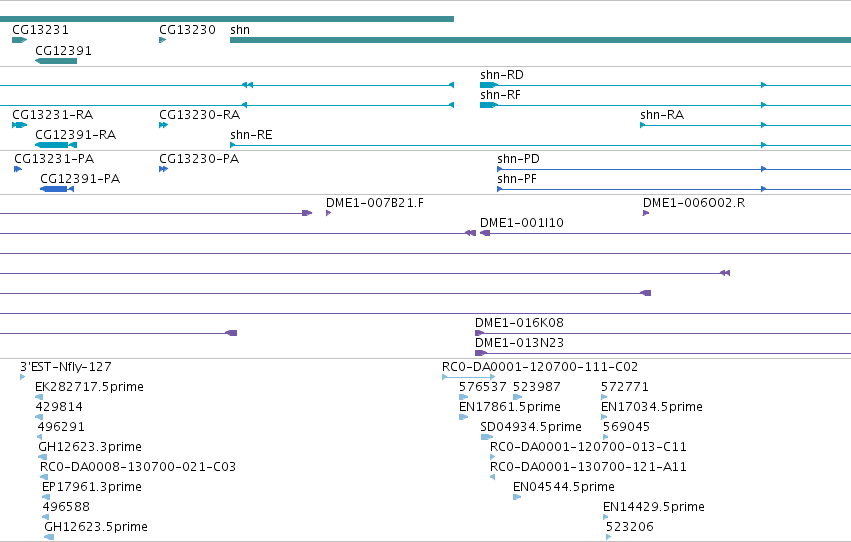Select the RC0-DA0001-120700-013-C11 label
Image resolution: width=851 pixels, height=542 pixels.
pos(588,447)
